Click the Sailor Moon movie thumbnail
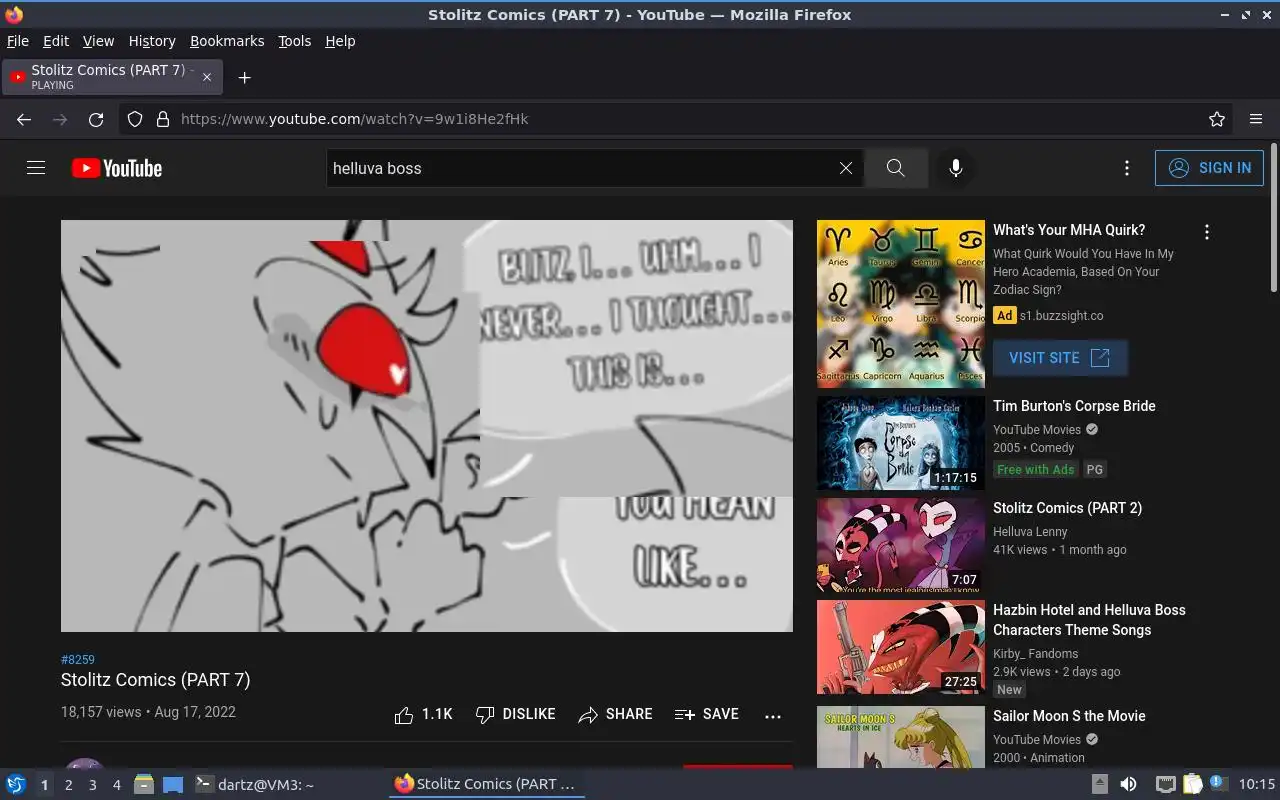 click(901, 737)
